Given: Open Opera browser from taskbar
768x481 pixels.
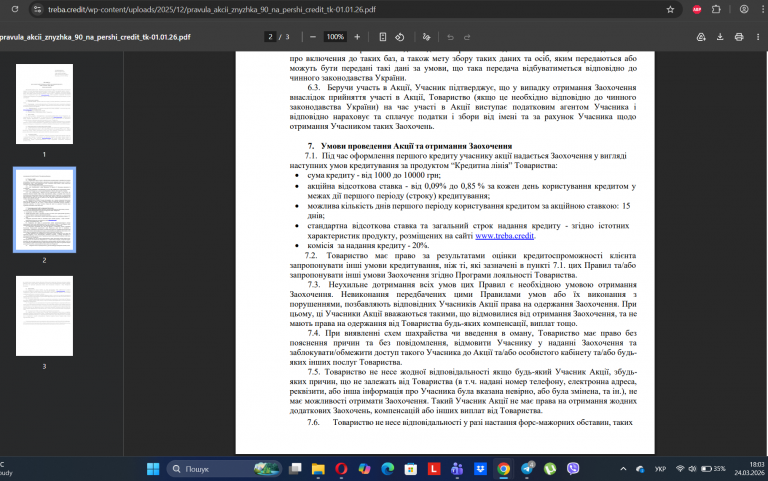Looking at the screenshot, I should pyautogui.click(x=341, y=469).
